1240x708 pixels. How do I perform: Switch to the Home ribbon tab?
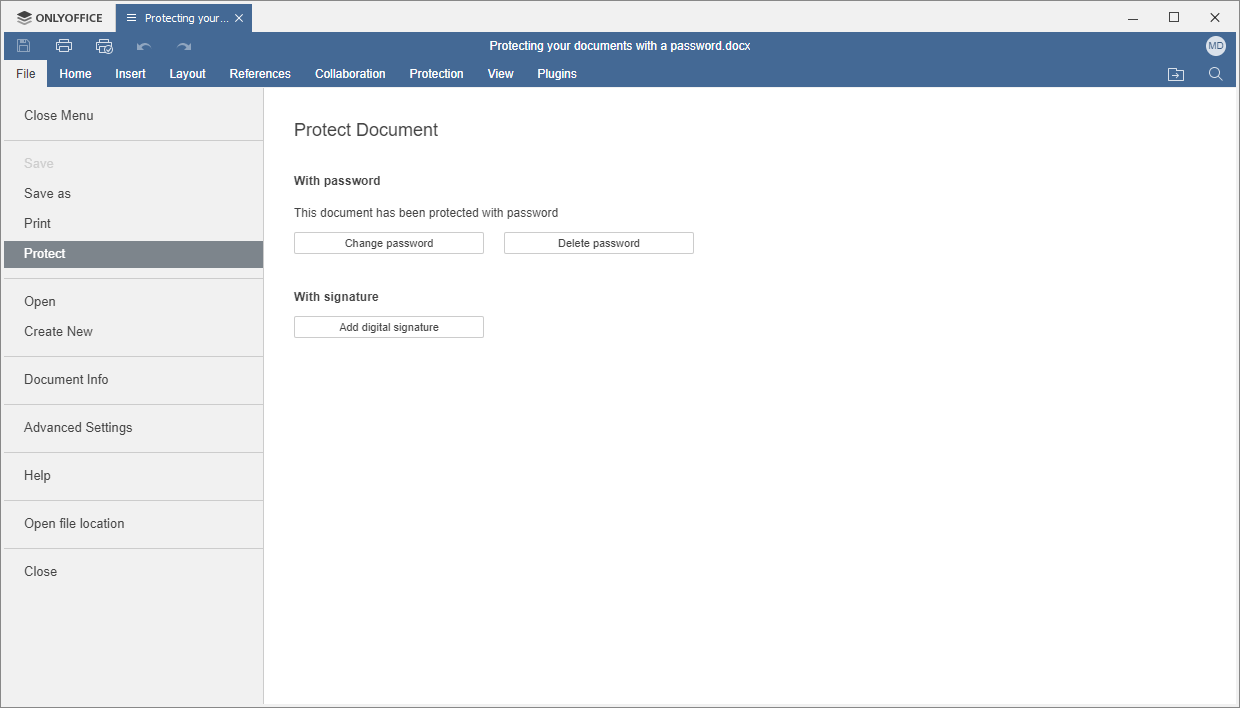click(x=75, y=73)
